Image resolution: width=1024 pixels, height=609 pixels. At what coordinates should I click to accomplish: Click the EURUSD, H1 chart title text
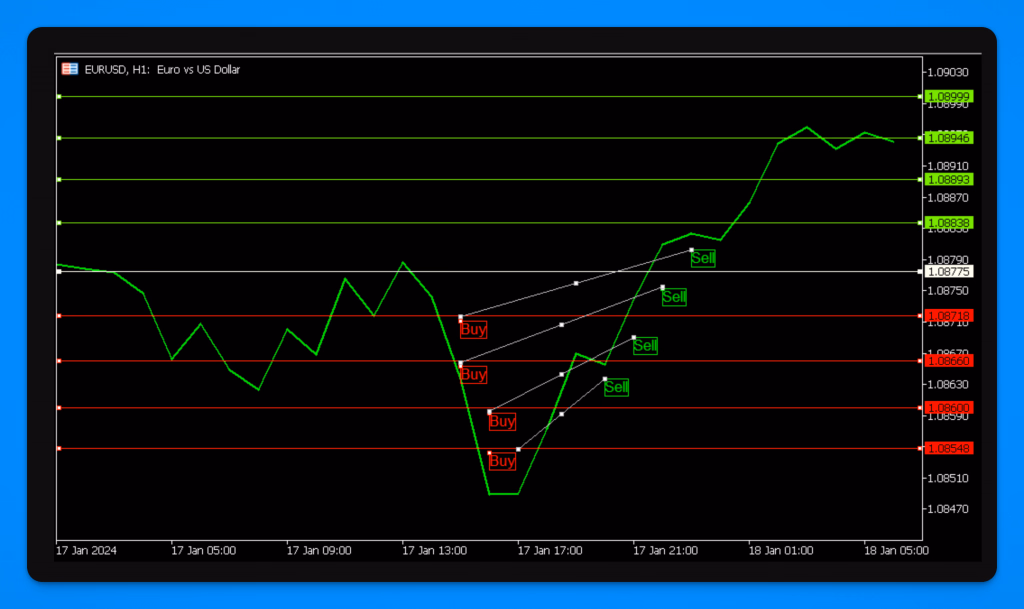point(162,69)
